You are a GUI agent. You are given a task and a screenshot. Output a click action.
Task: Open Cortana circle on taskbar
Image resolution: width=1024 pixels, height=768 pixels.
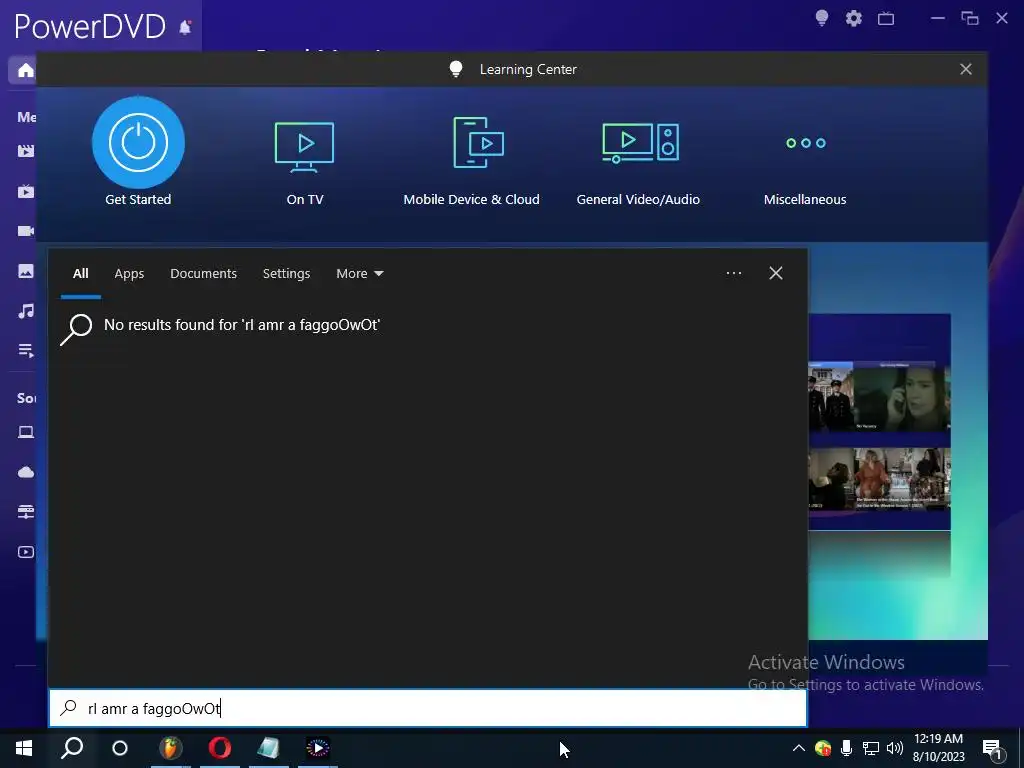click(120, 748)
